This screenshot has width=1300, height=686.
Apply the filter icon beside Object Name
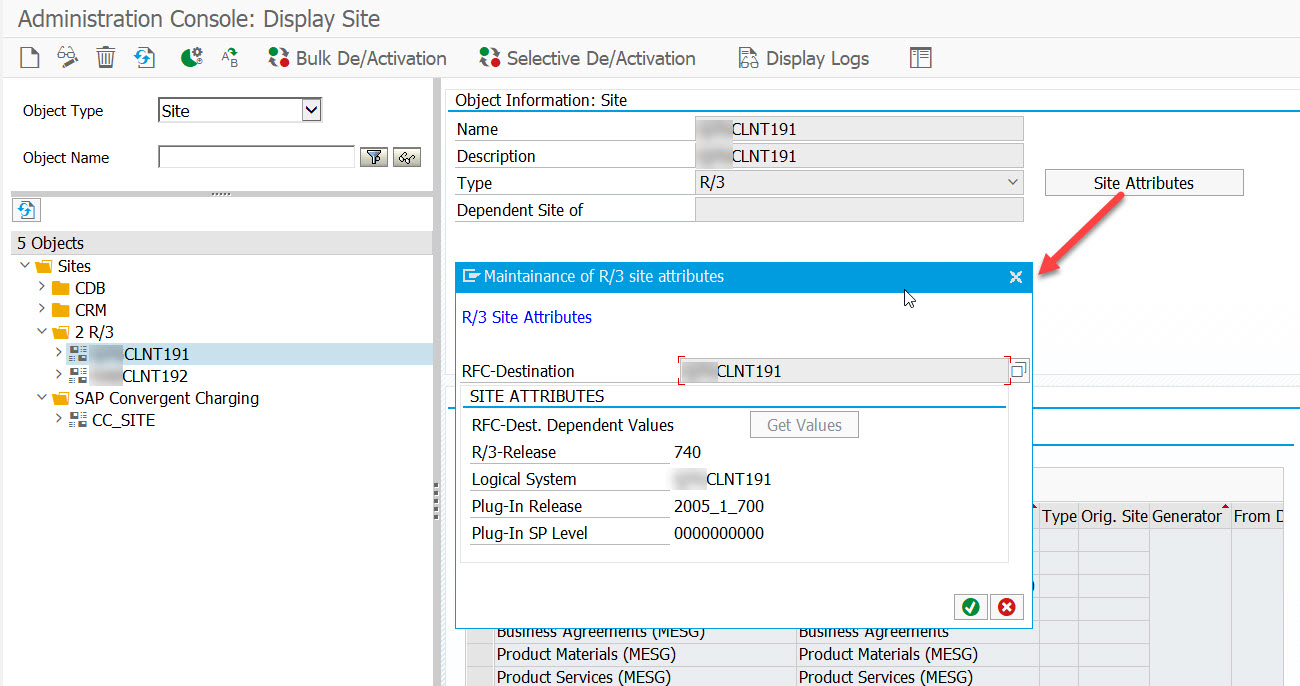click(374, 157)
